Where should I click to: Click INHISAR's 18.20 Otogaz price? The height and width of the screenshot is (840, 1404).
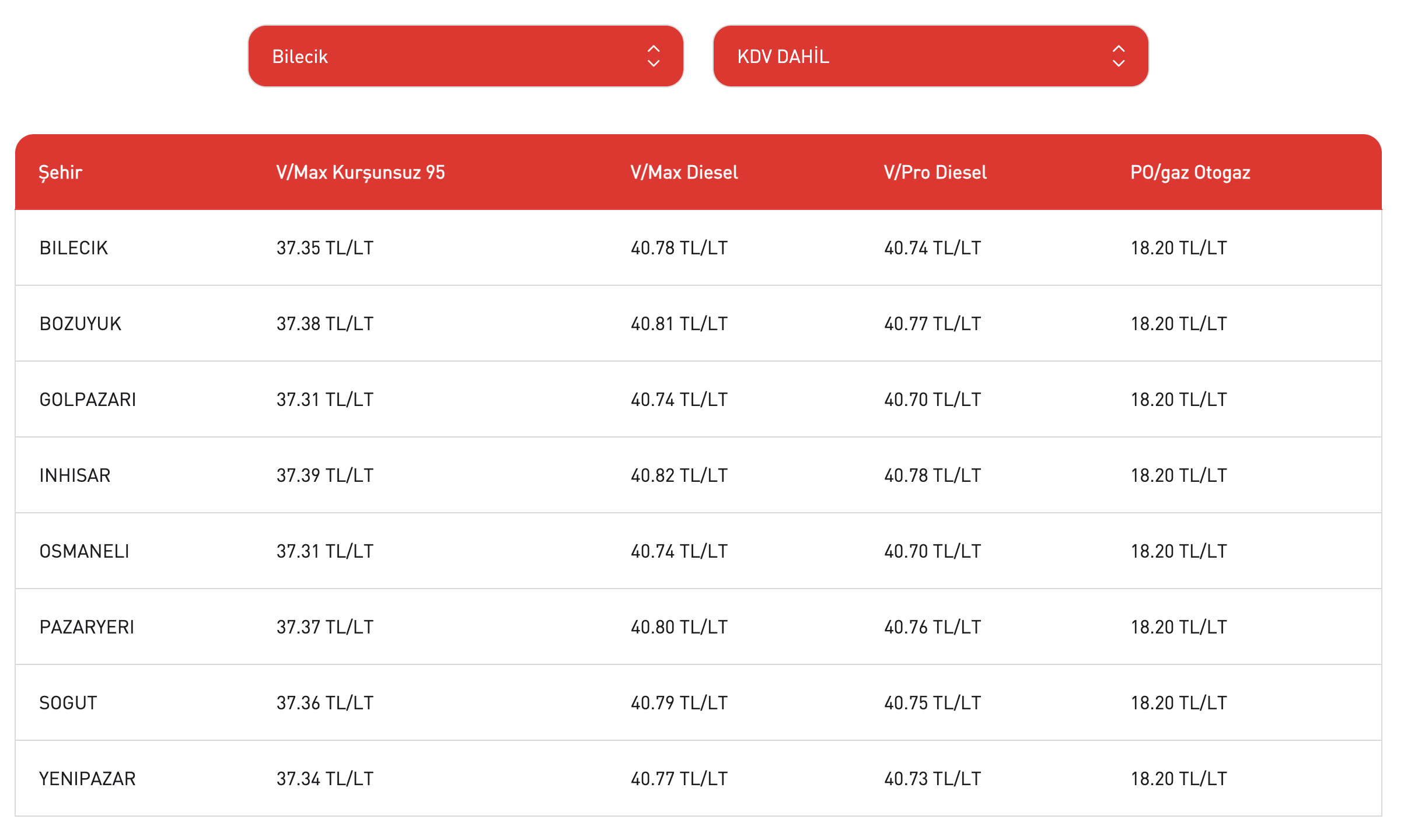coord(1179,475)
